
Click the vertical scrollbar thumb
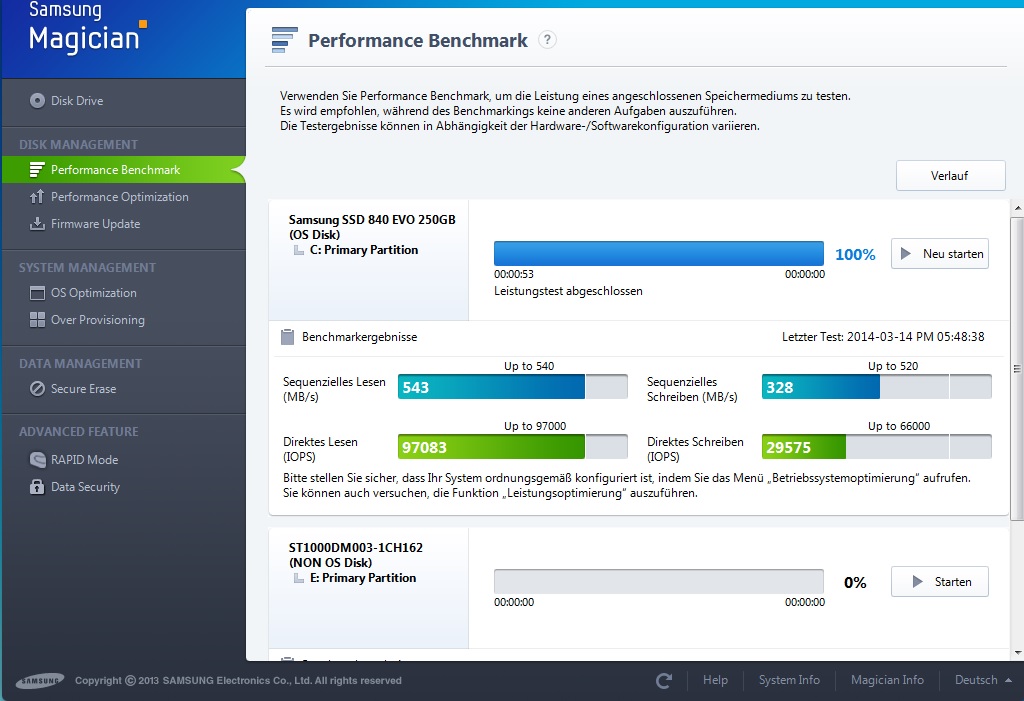pyautogui.click(x=1017, y=369)
